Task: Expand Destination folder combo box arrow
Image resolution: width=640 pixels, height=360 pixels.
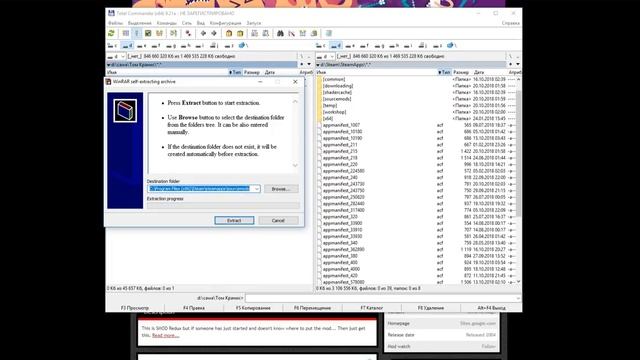Action: 256,189
